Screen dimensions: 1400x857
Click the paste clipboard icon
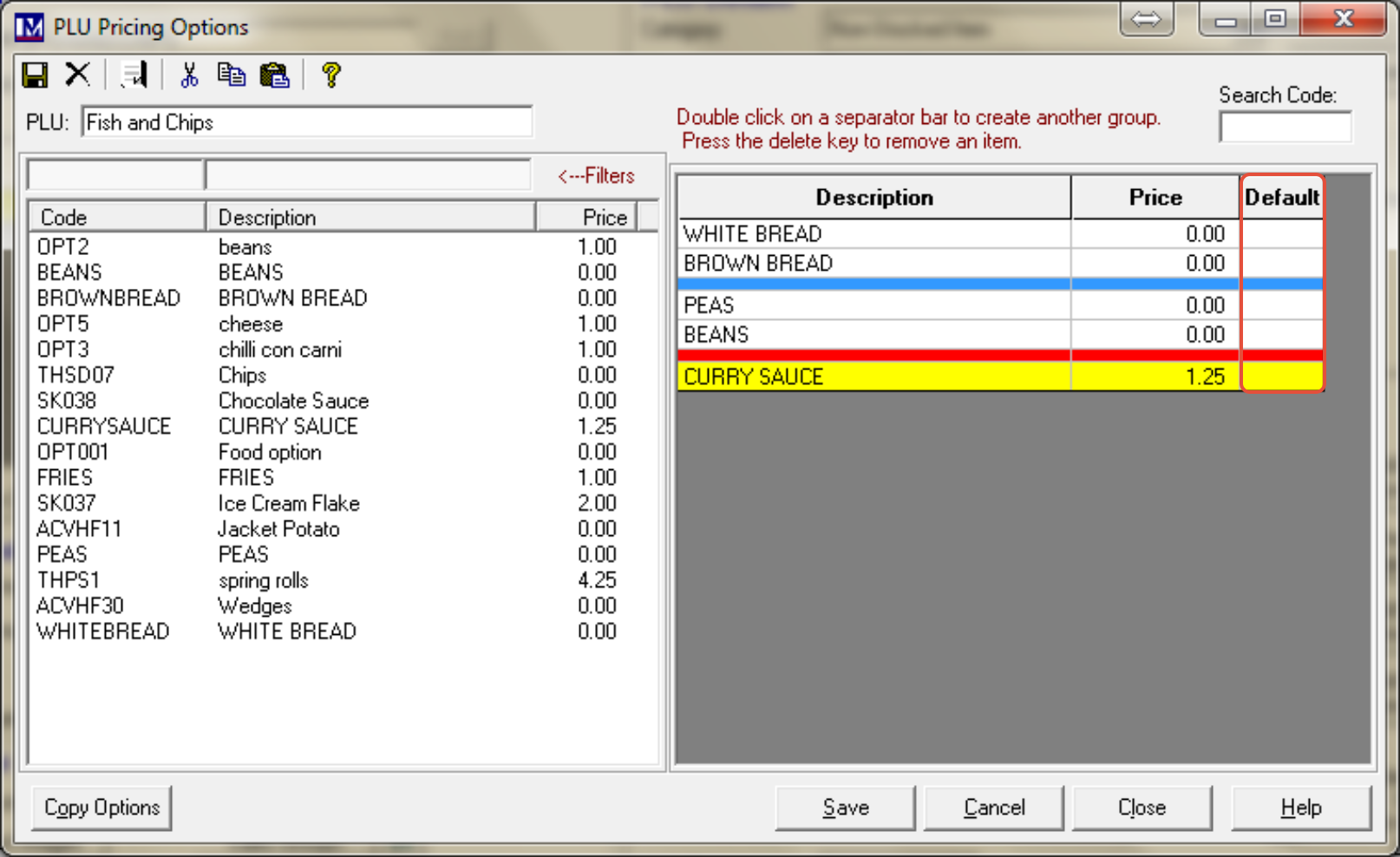(x=274, y=75)
